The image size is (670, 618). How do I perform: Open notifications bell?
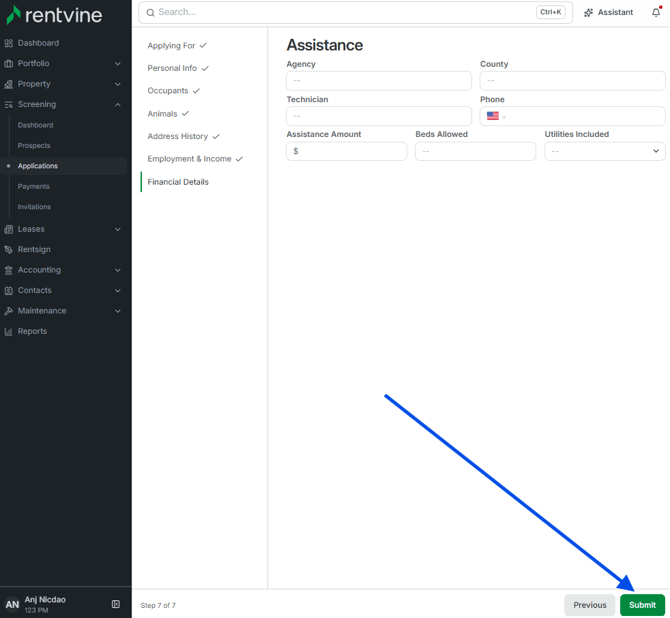(x=656, y=12)
